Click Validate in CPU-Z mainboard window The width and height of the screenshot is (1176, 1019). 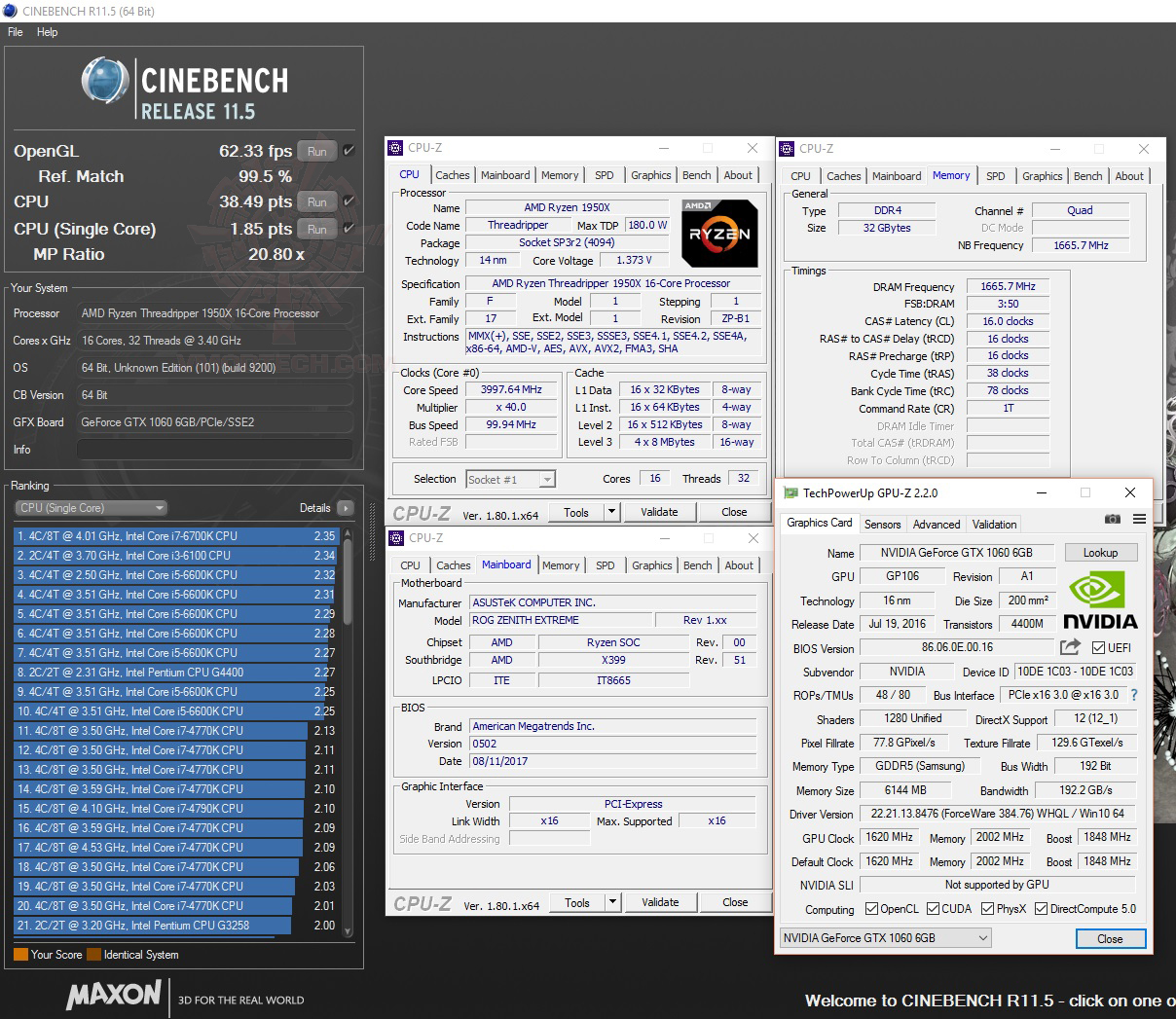click(660, 902)
